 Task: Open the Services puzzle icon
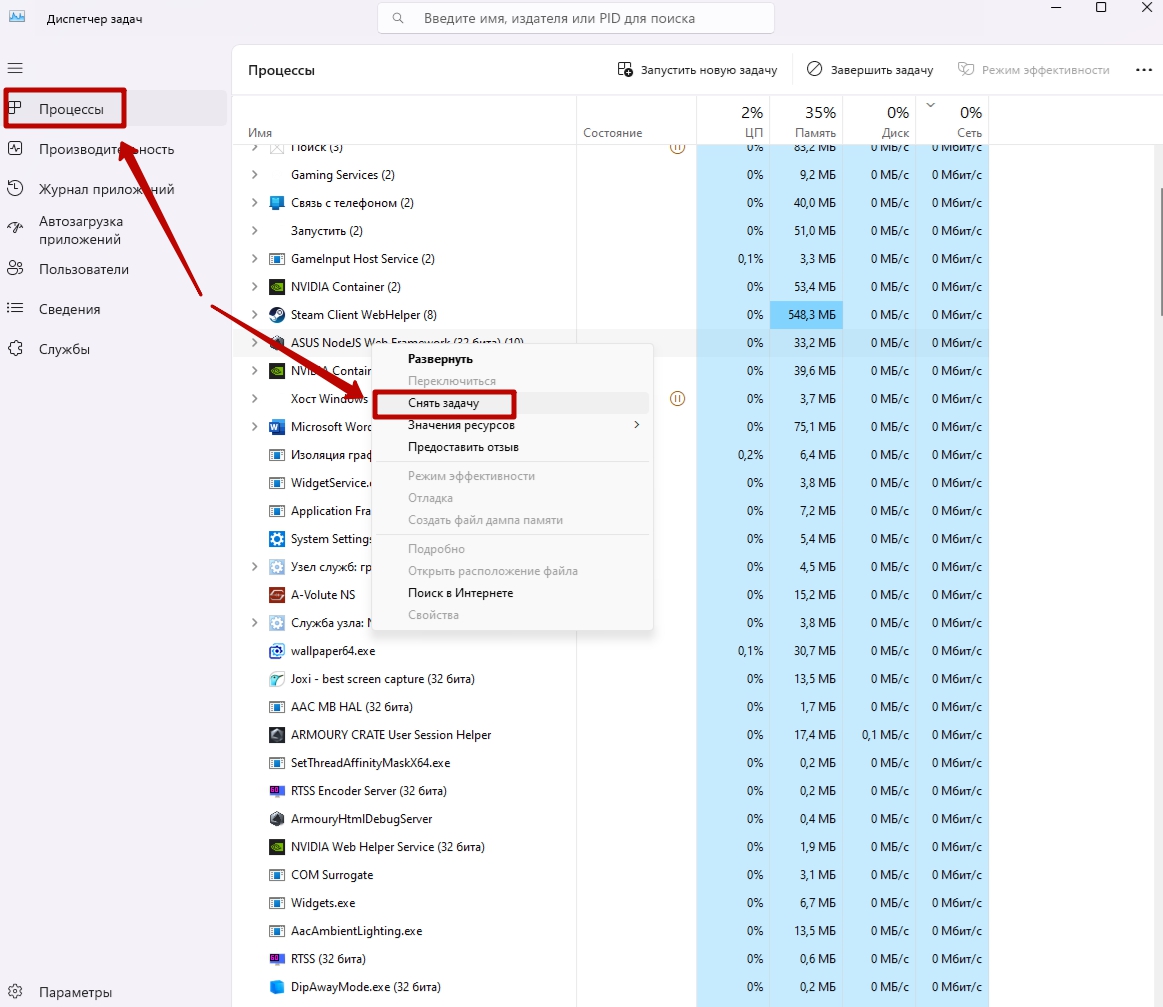coord(15,349)
